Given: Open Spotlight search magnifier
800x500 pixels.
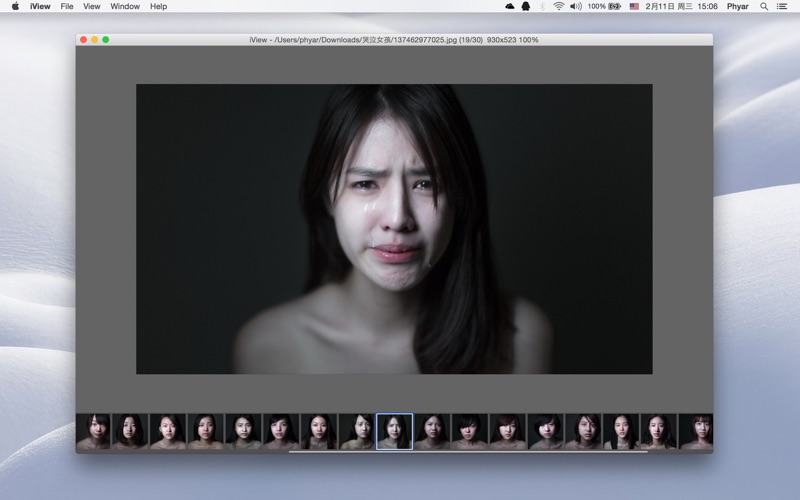Looking at the screenshot, I should [x=764, y=6].
